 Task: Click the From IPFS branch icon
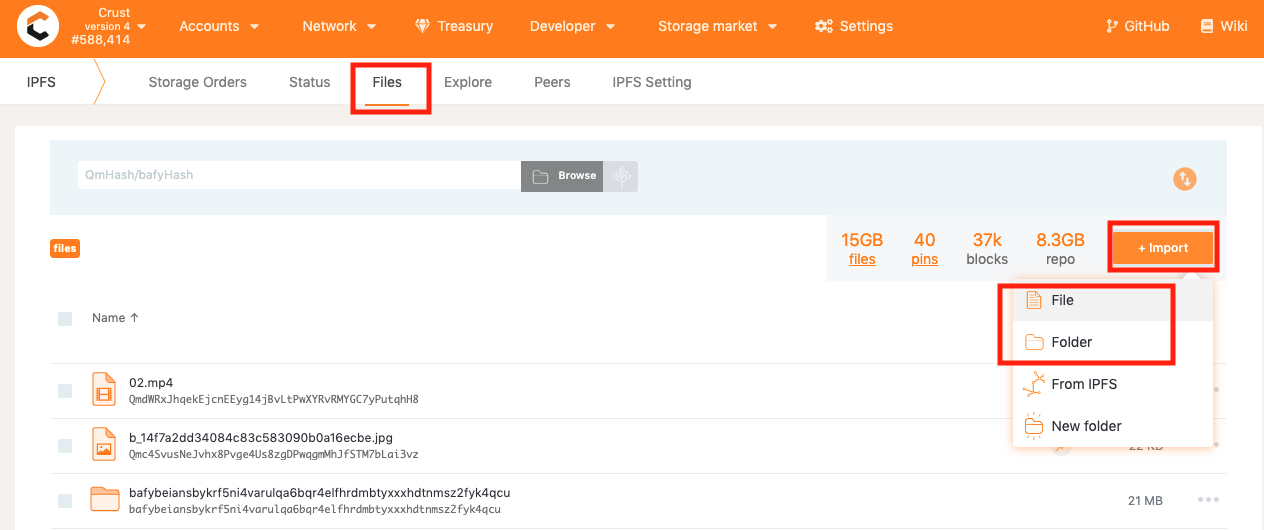pyautogui.click(x=1034, y=384)
